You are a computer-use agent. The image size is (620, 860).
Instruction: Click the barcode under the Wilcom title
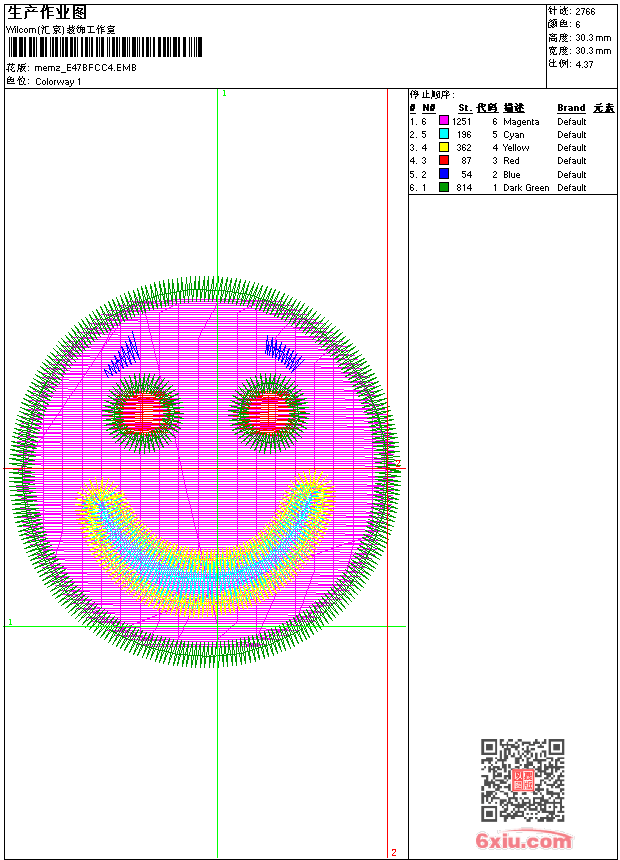click(104, 48)
